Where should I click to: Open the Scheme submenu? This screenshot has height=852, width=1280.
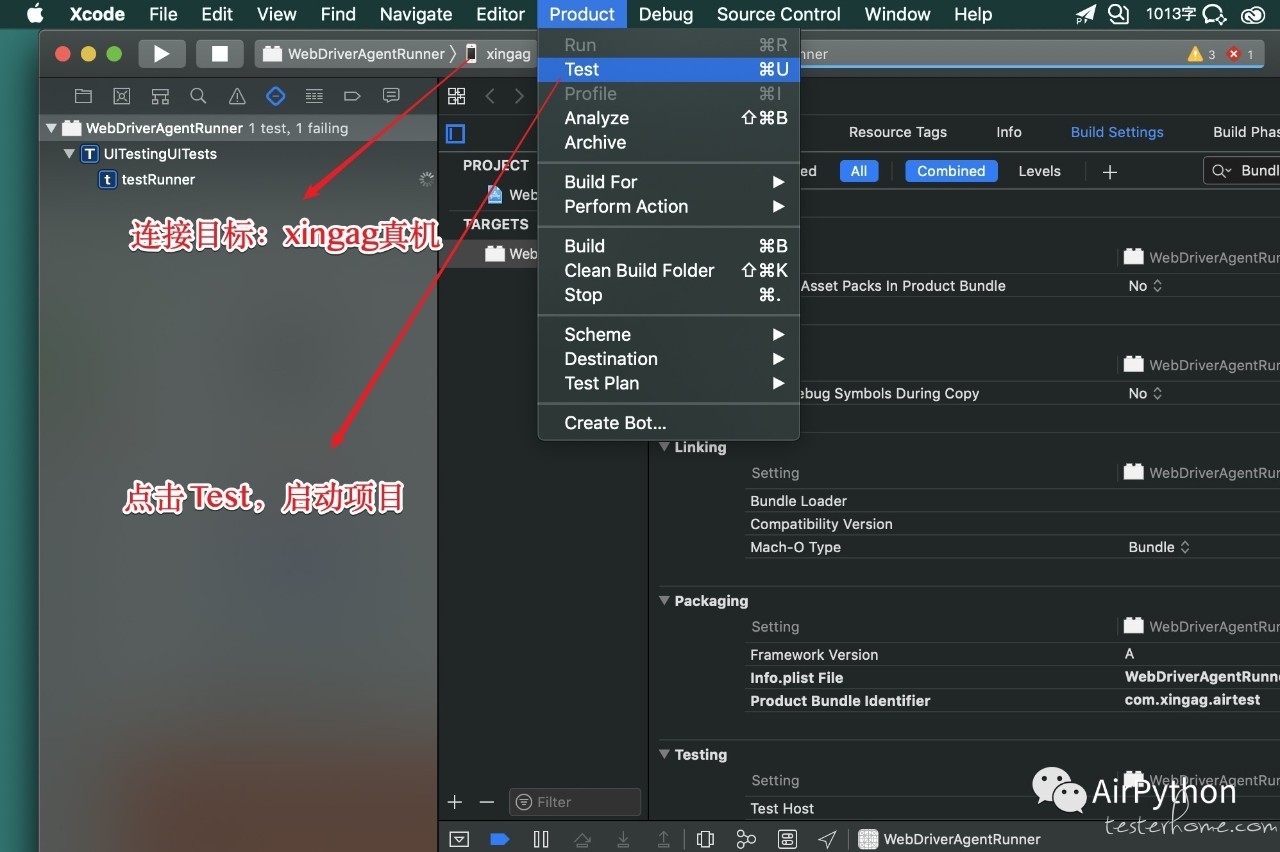click(x=668, y=334)
